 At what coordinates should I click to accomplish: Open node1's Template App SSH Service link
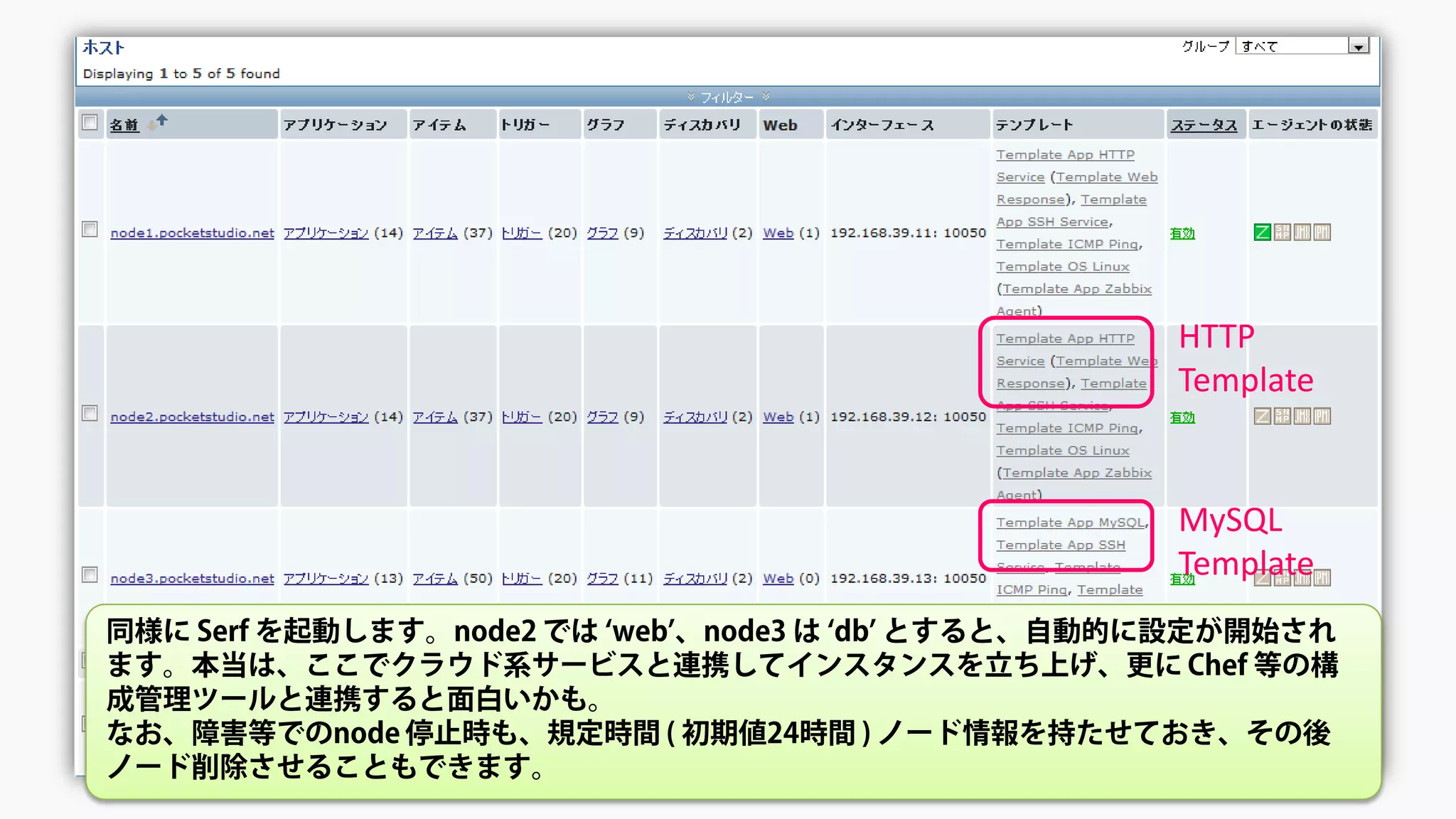(1053, 222)
